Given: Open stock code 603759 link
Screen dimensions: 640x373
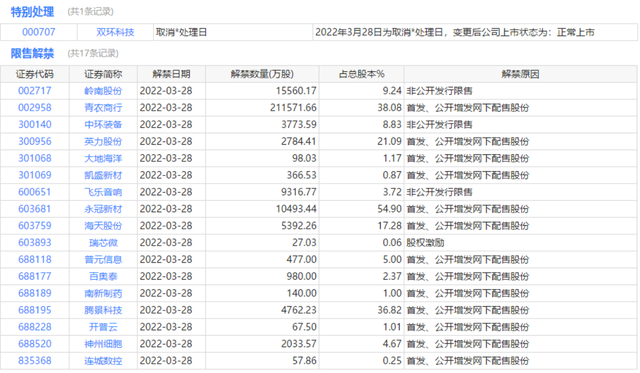Looking at the screenshot, I should (x=35, y=226).
